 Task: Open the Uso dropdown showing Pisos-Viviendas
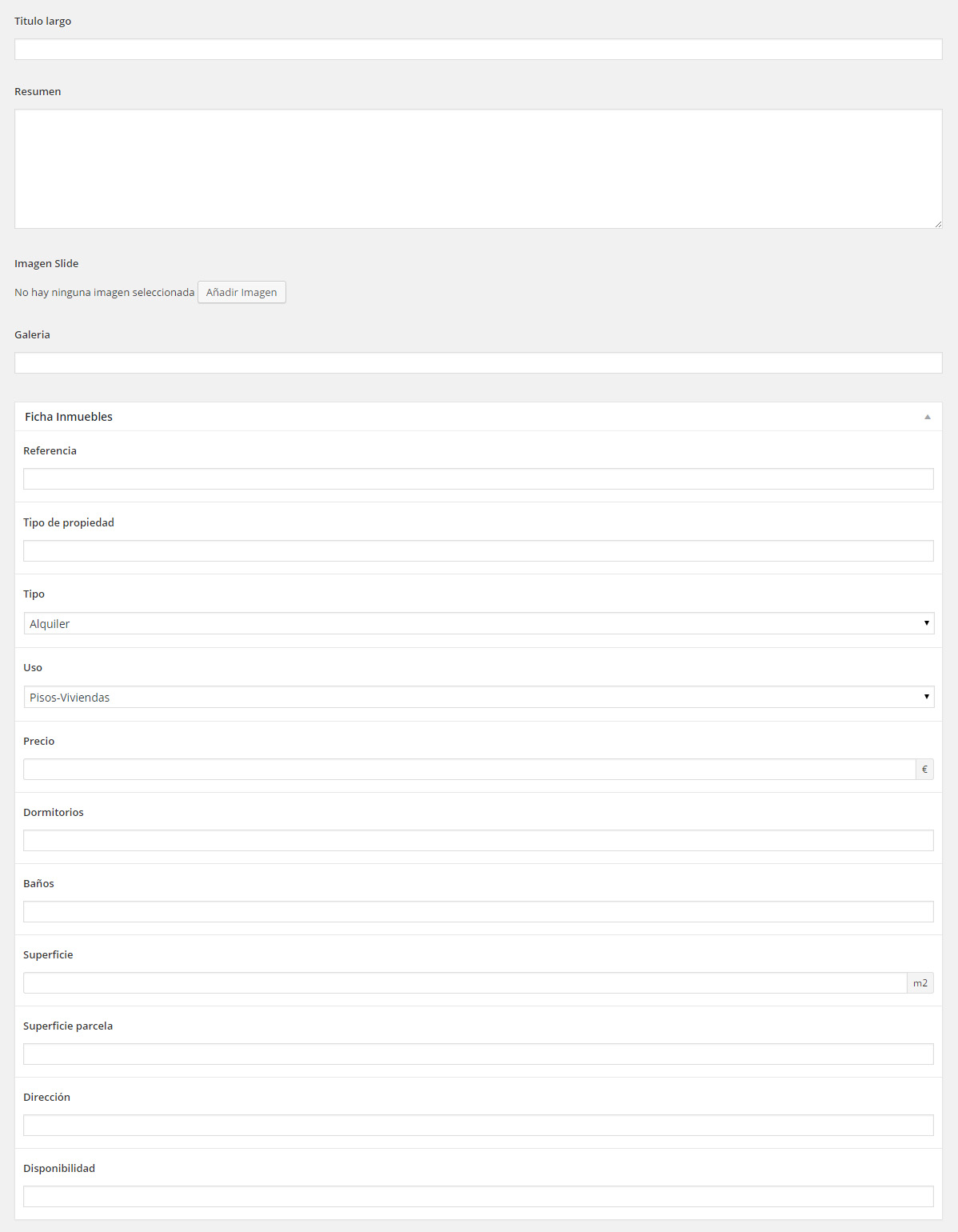click(x=478, y=697)
